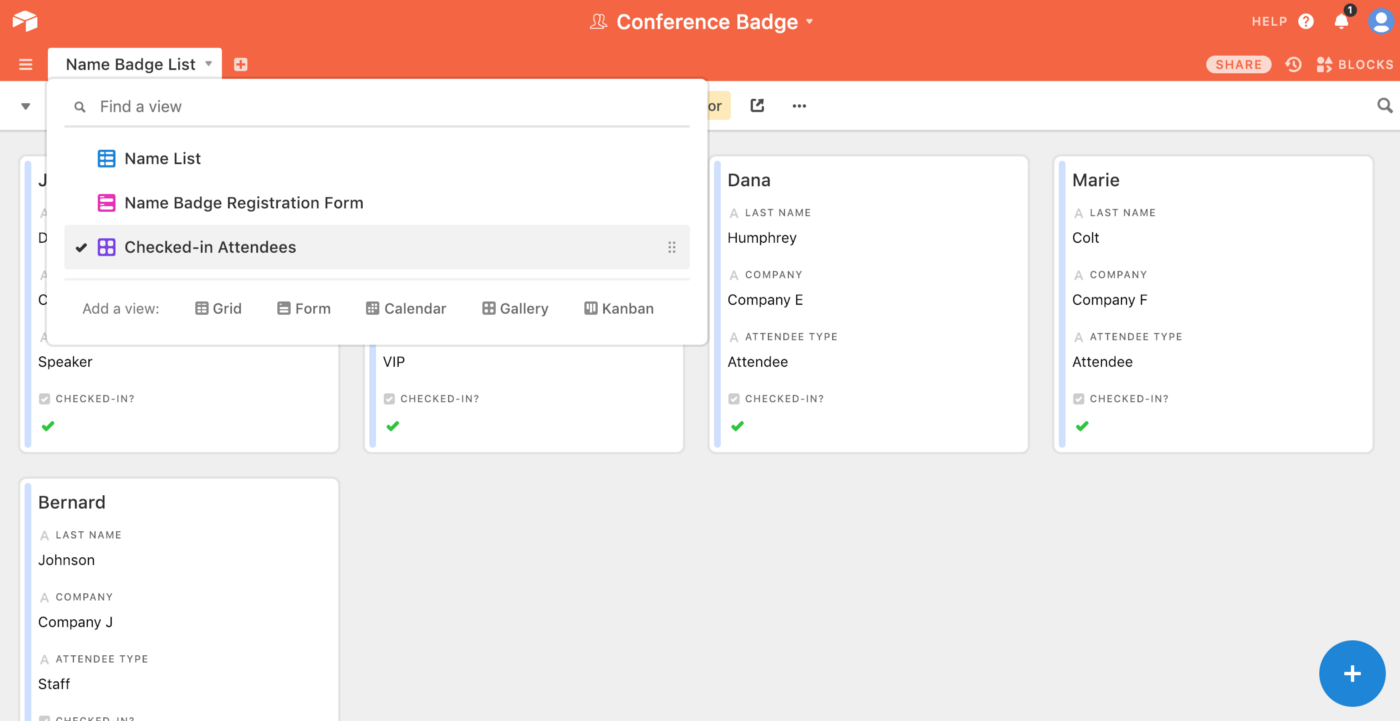The height and width of the screenshot is (721, 1400).
Task: Open the revision history clock icon
Action: [x=1293, y=64]
